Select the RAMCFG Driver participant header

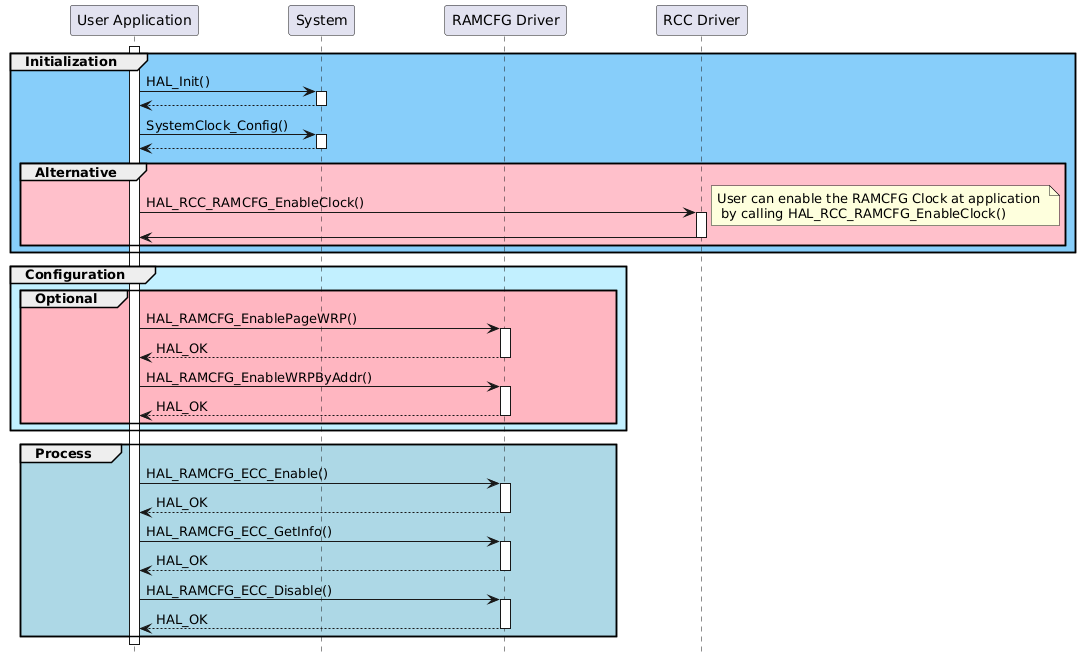click(505, 20)
